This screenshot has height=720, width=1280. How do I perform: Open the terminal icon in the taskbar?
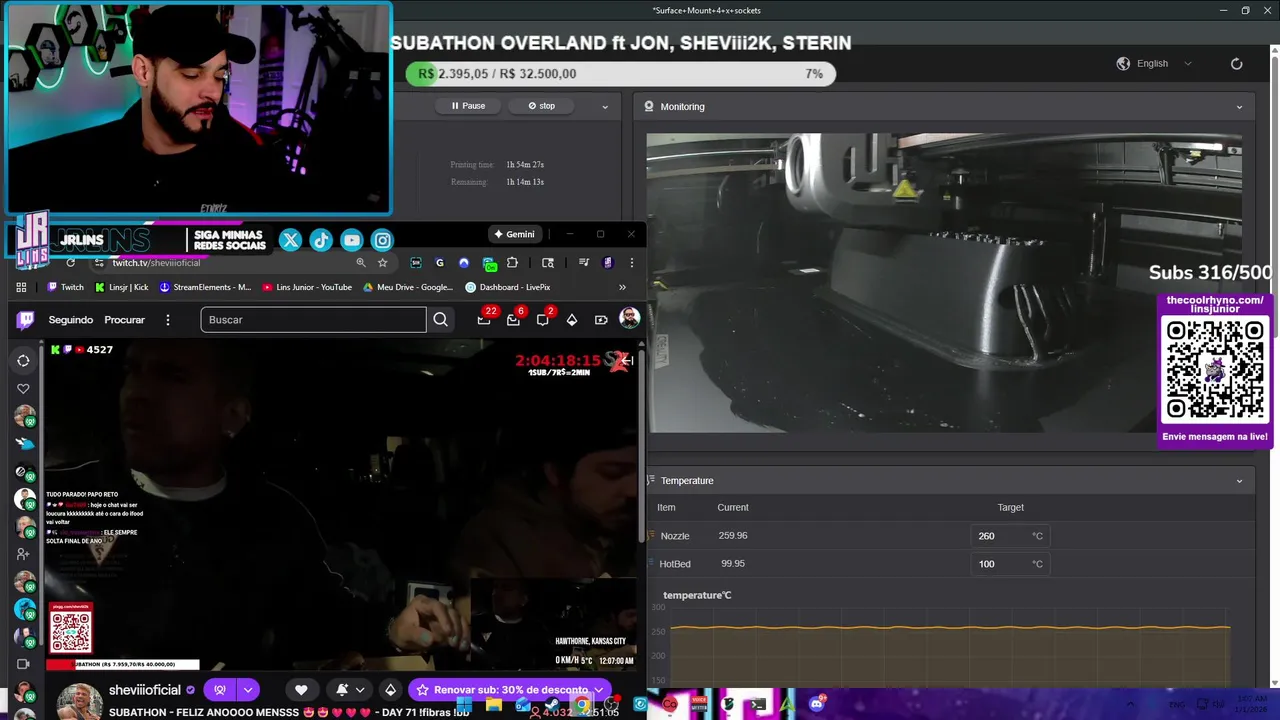click(x=758, y=704)
